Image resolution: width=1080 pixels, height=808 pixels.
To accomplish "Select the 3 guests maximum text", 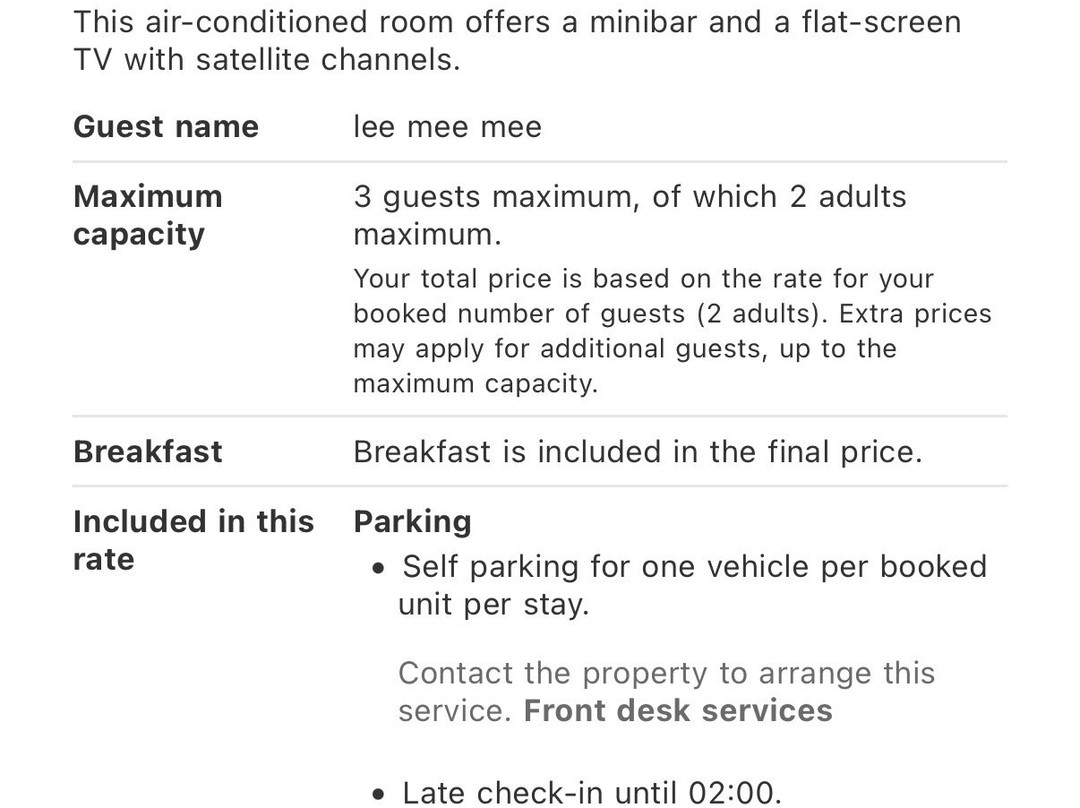I will [630, 216].
